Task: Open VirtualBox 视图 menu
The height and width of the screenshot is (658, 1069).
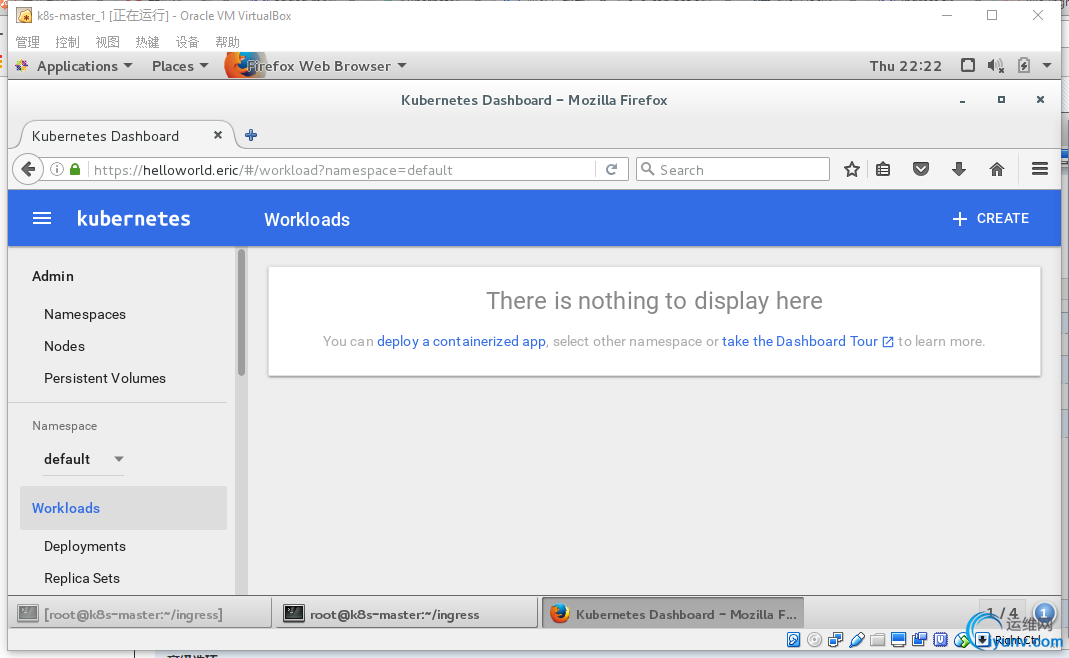Action: pyautogui.click(x=107, y=42)
